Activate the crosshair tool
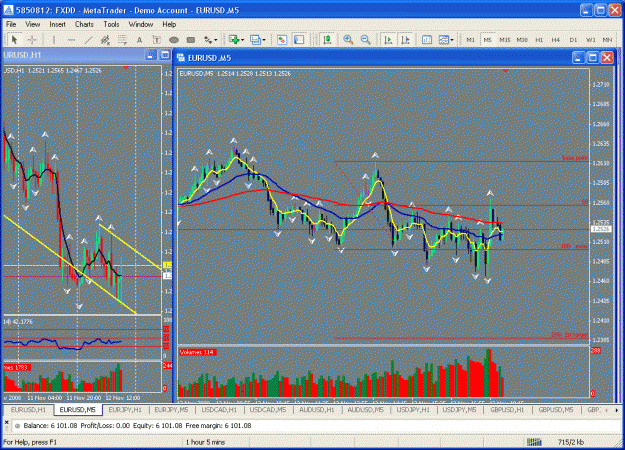 [x=32, y=39]
